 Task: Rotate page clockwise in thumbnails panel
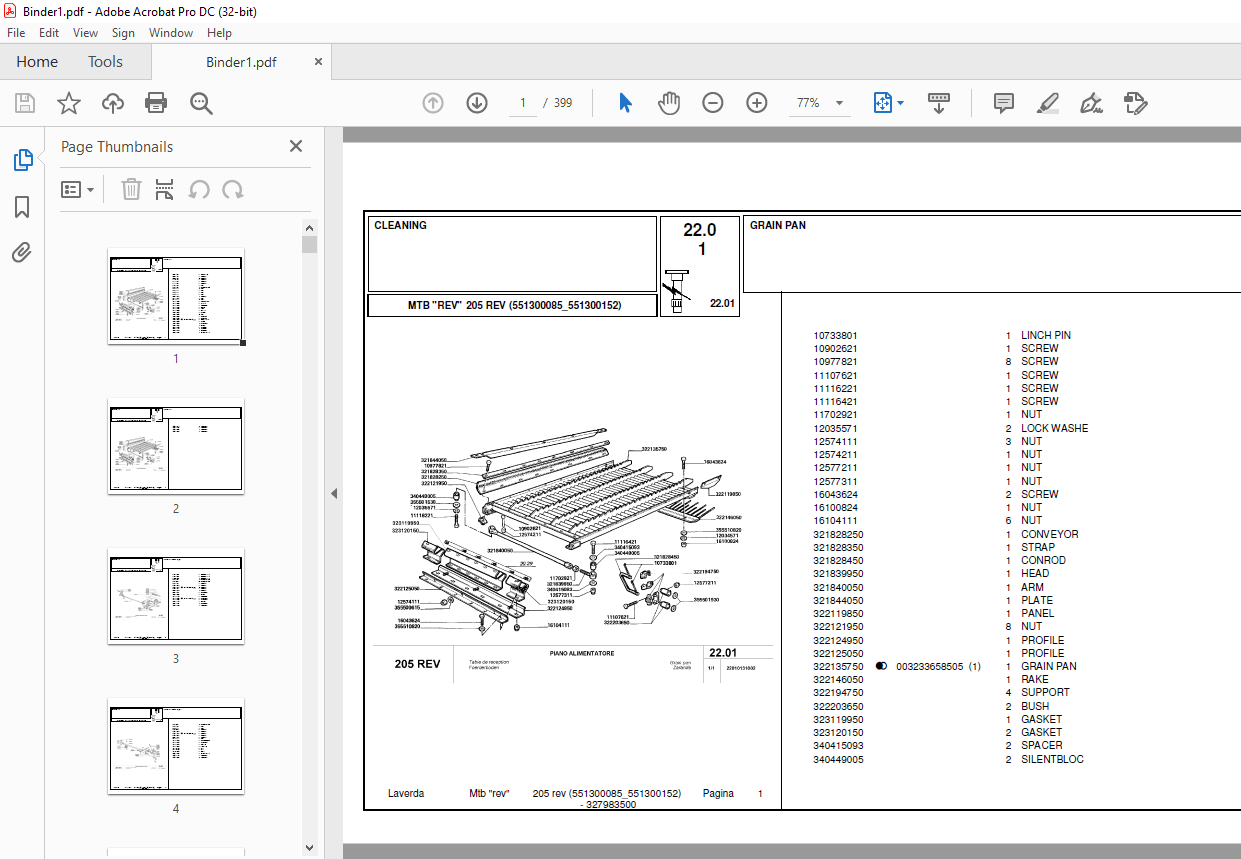tap(233, 189)
